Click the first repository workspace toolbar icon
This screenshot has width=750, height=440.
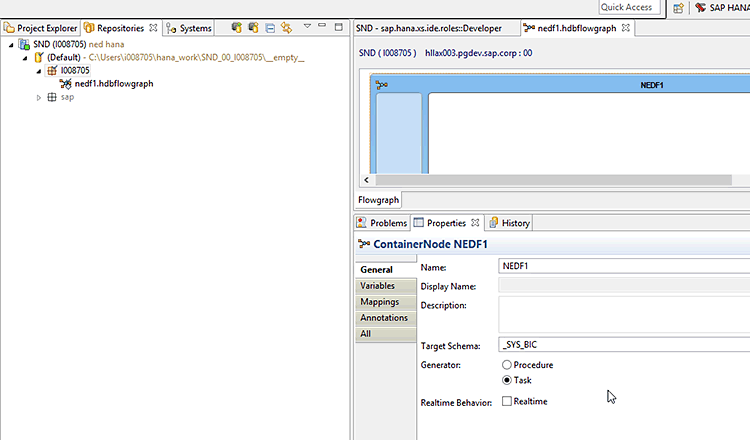pos(236,28)
